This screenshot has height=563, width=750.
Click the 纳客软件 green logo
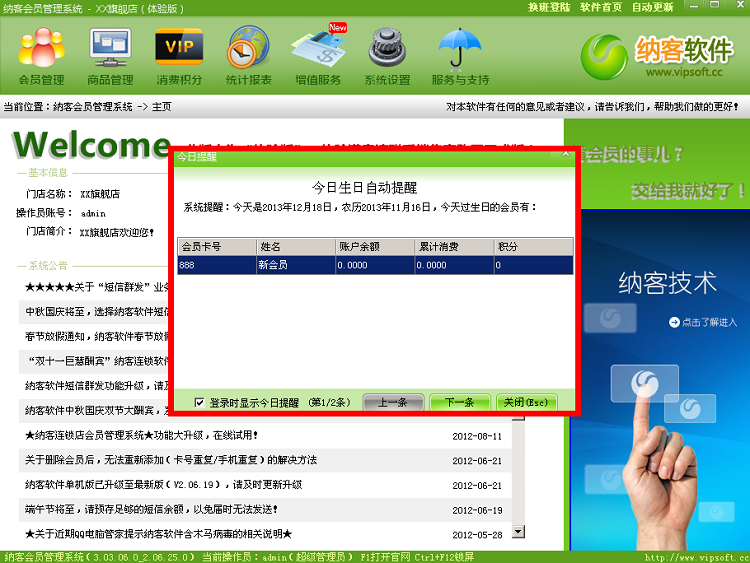click(604, 56)
